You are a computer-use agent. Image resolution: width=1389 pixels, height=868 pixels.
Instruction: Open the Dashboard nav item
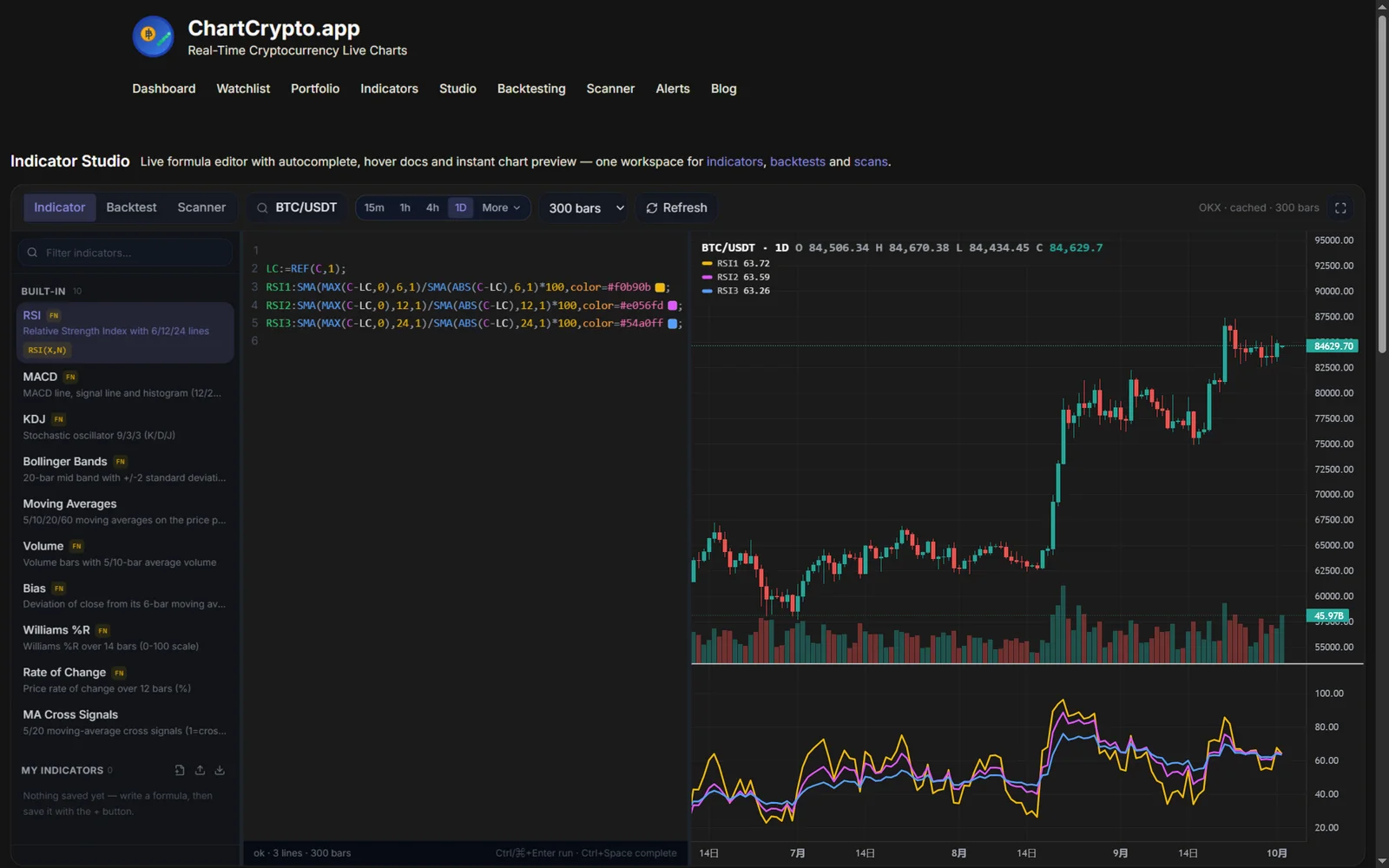point(164,89)
